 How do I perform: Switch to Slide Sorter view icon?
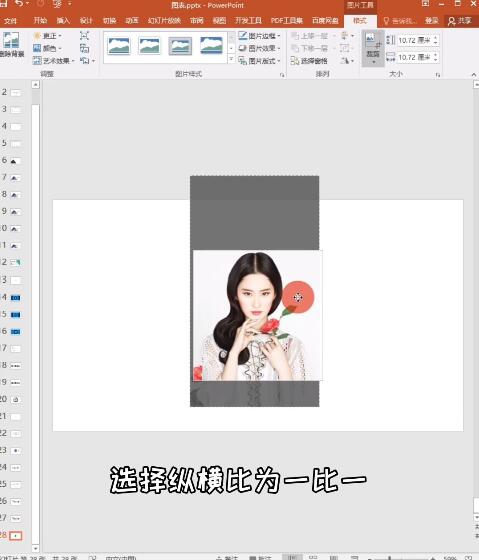(x=313, y=558)
